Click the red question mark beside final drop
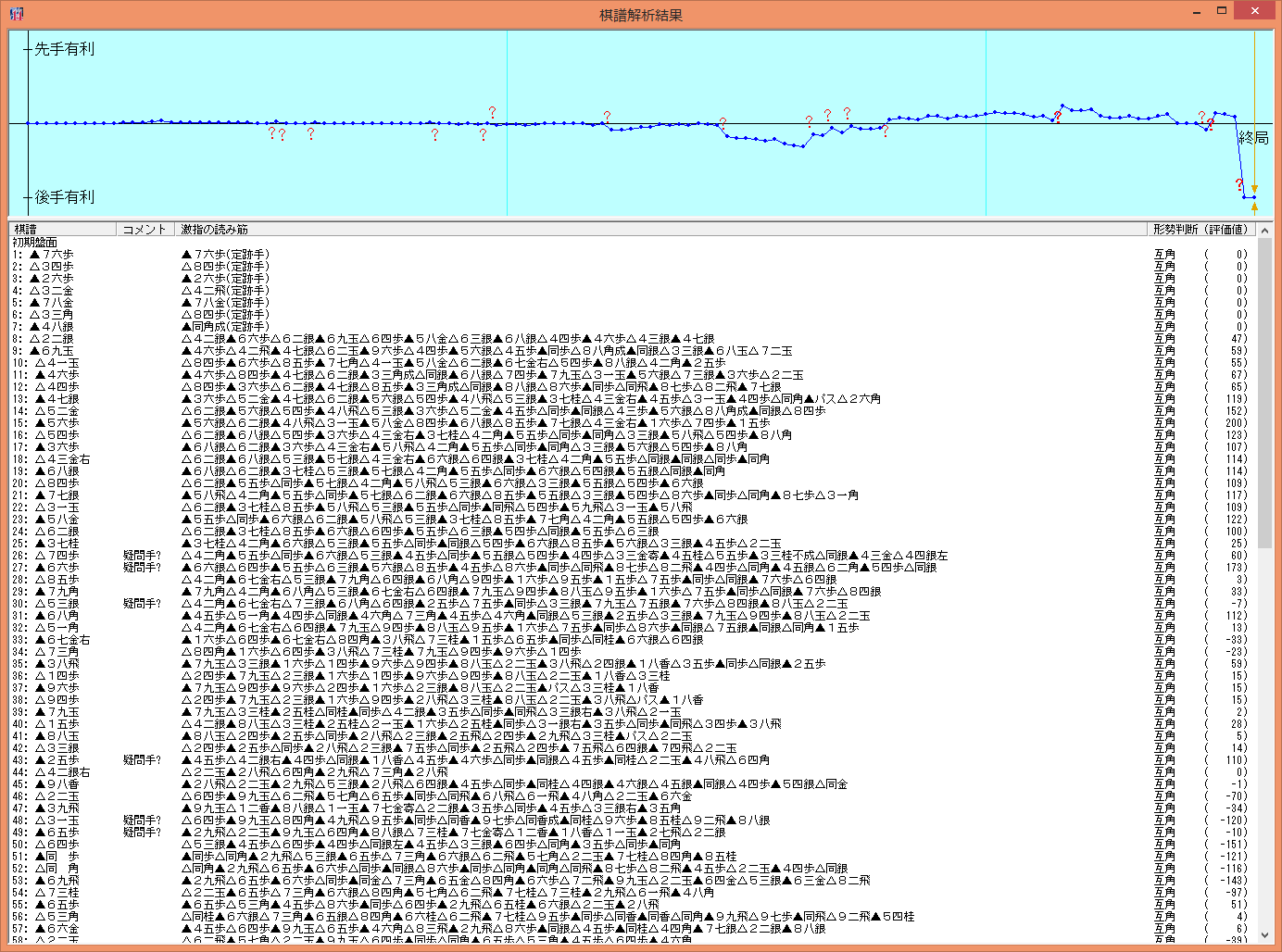Image resolution: width=1282 pixels, height=952 pixels. (1238, 185)
